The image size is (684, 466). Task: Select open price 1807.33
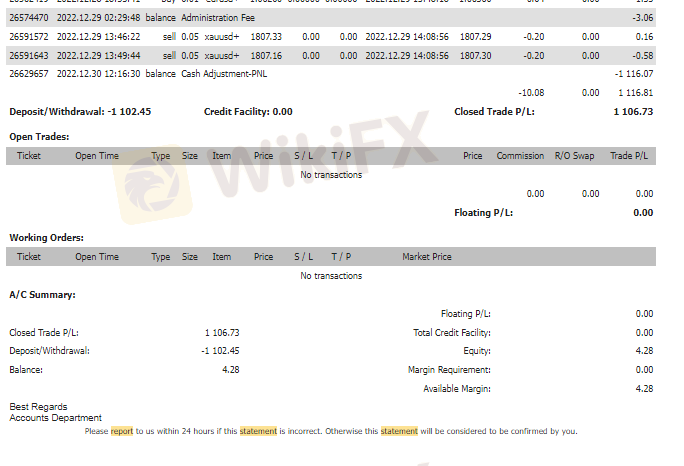tap(266, 37)
